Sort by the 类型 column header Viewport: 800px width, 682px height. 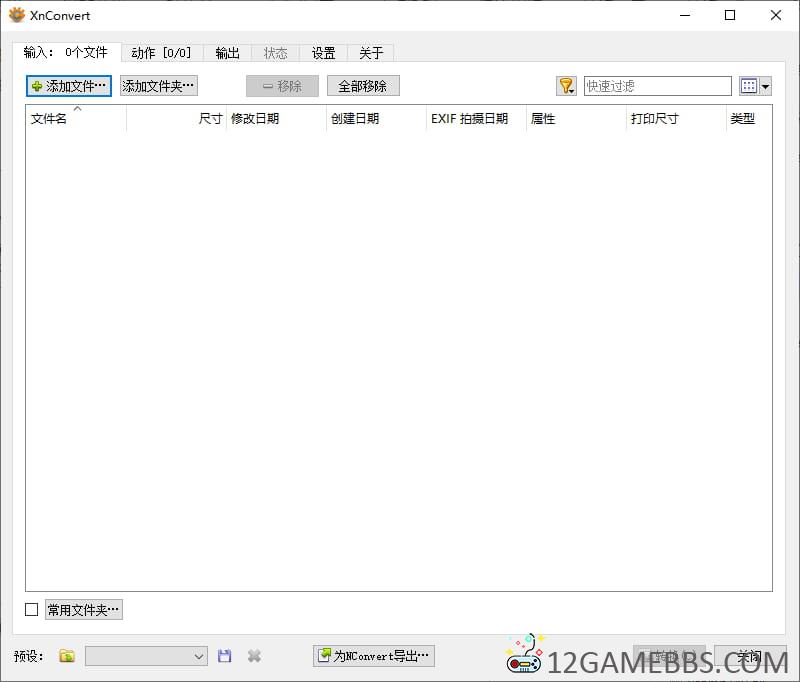pyautogui.click(x=749, y=118)
